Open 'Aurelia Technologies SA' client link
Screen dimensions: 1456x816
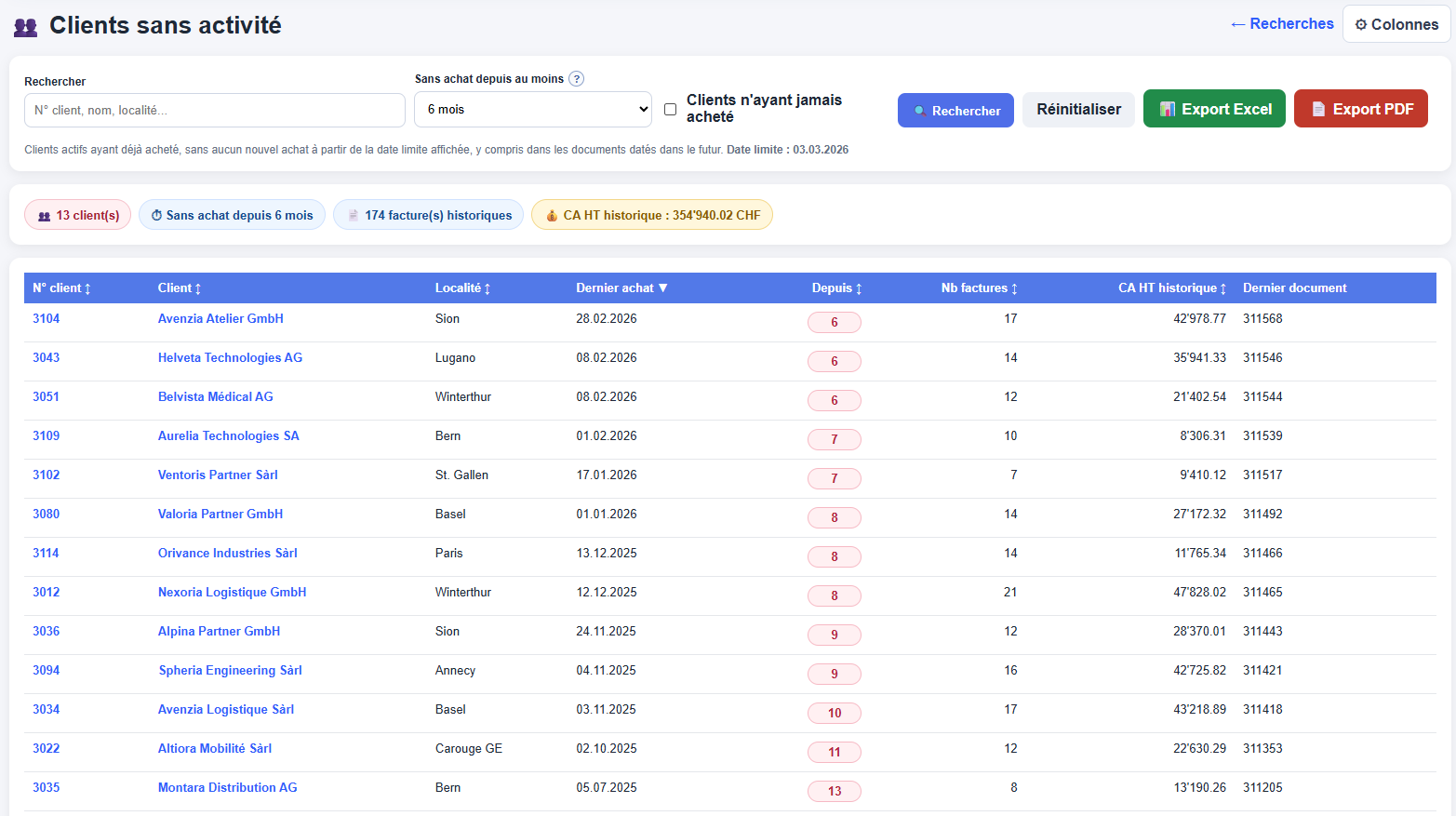tap(229, 435)
